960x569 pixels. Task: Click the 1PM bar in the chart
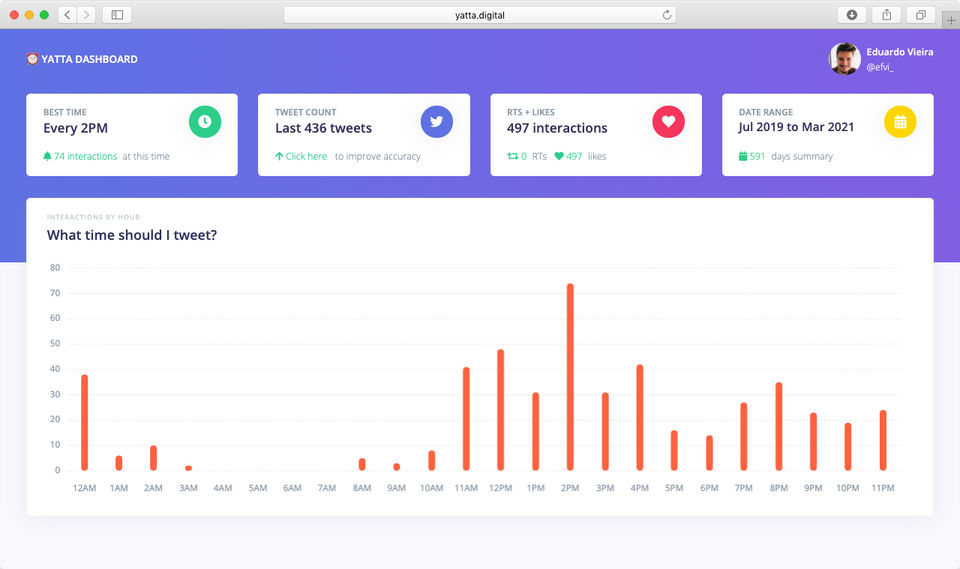click(x=536, y=431)
